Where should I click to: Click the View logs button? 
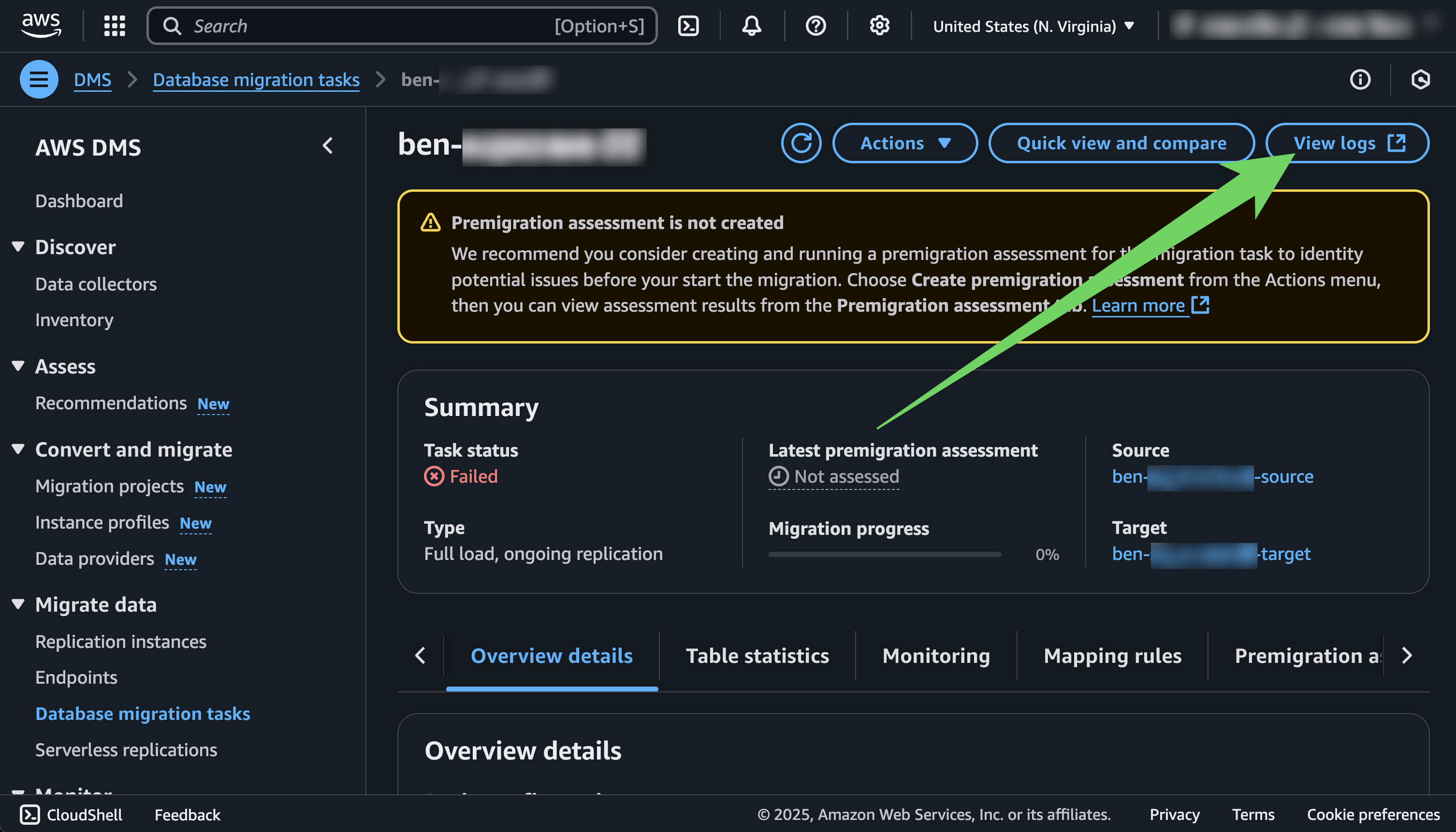click(x=1347, y=143)
